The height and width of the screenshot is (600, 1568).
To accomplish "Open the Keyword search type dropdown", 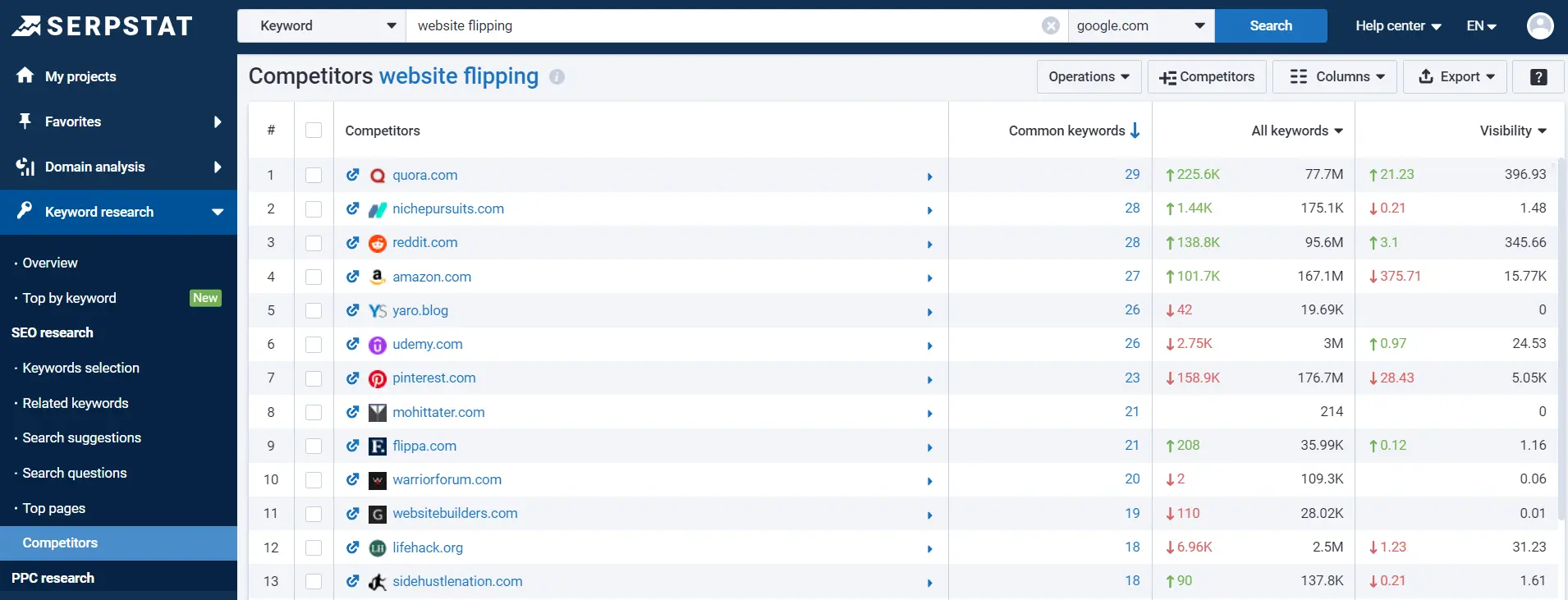I will (x=322, y=25).
